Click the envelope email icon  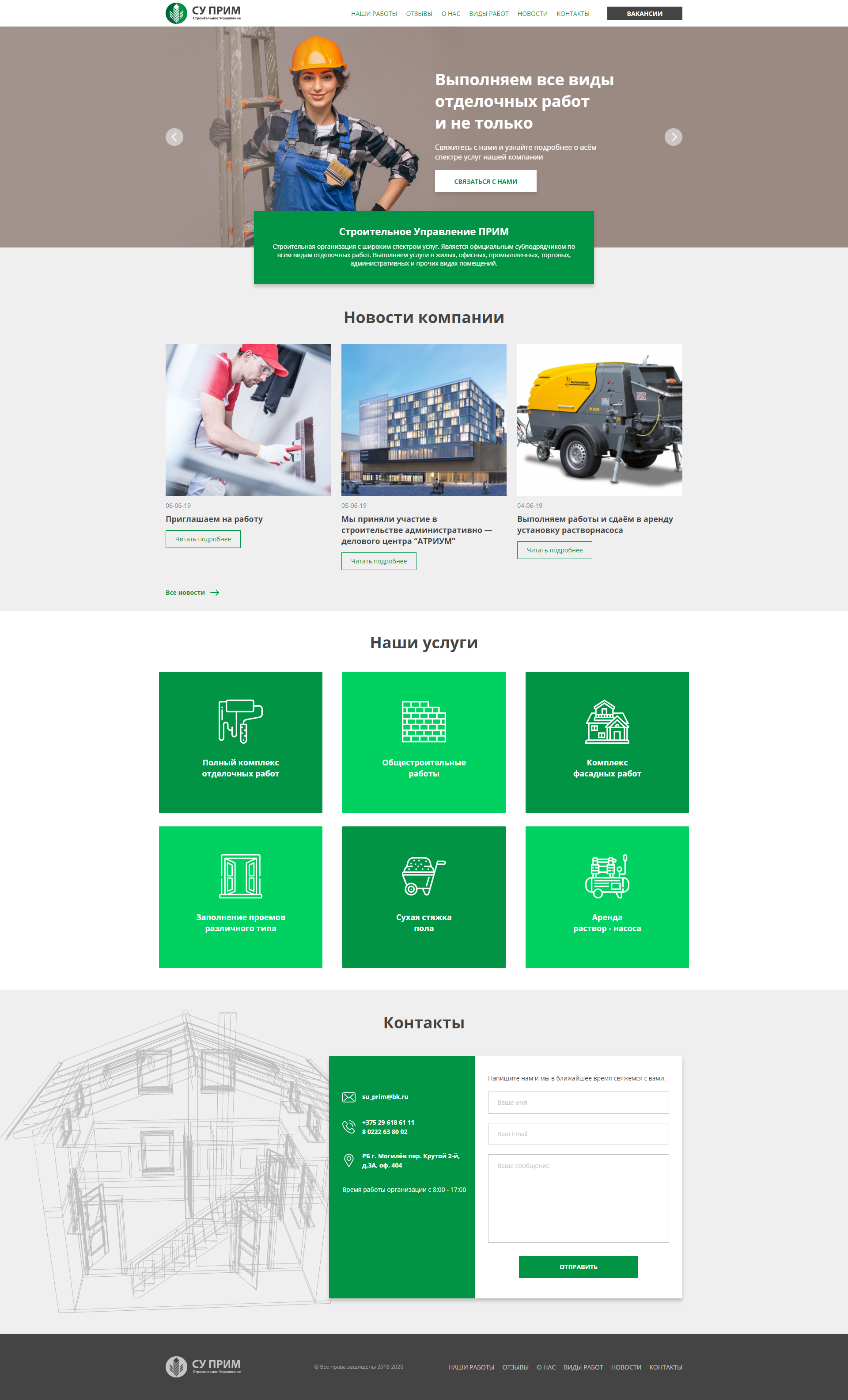coord(349,1097)
